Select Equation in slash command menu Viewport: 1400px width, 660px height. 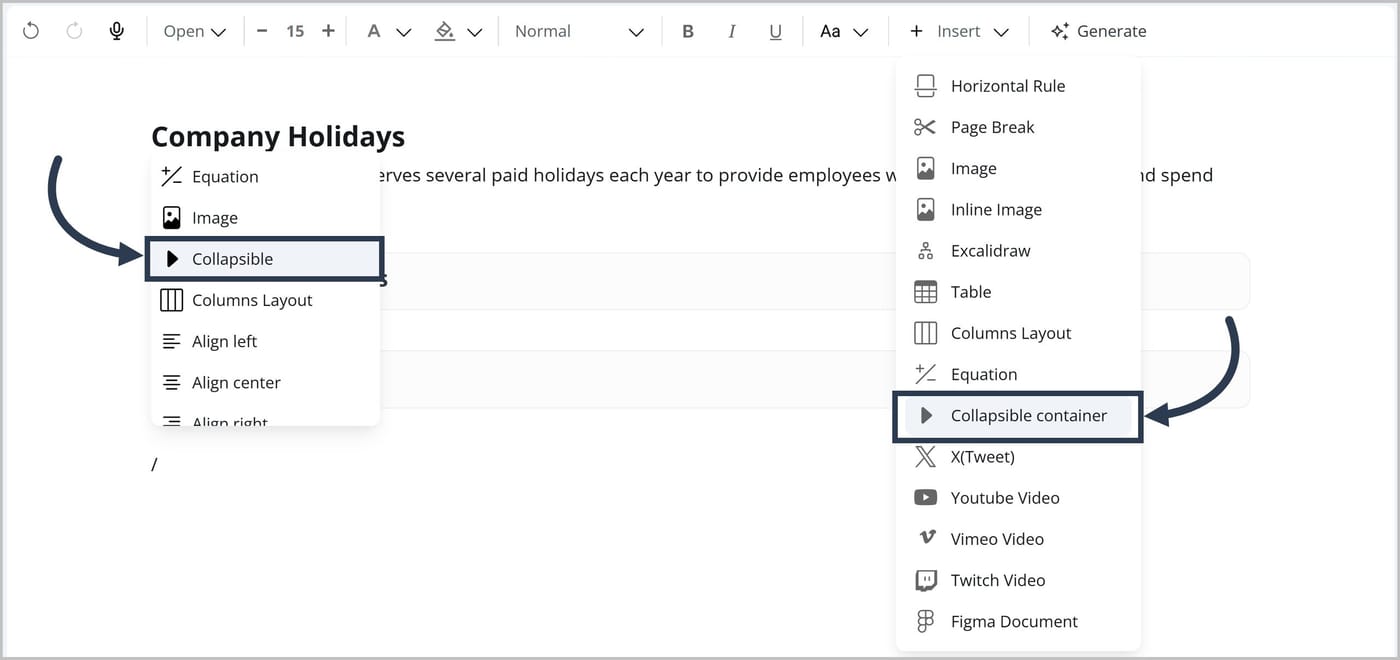click(x=265, y=177)
